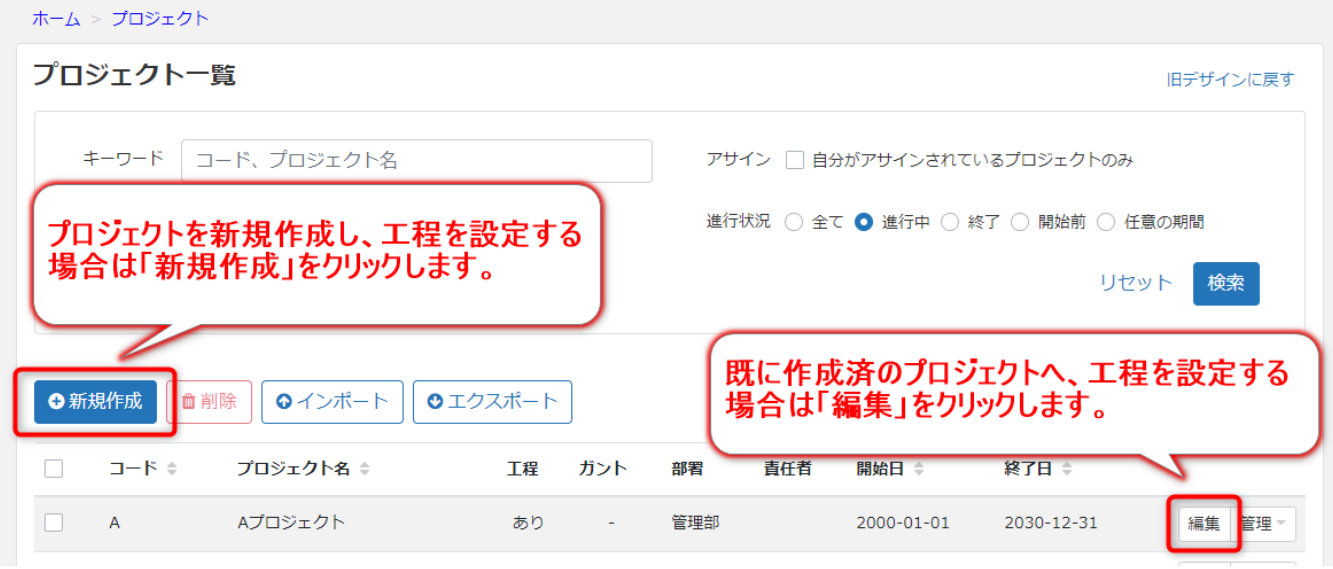Sort by プロジェクト名 column arrows
Viewport: 1333px width, 569px height.
(x=365, y=468)
